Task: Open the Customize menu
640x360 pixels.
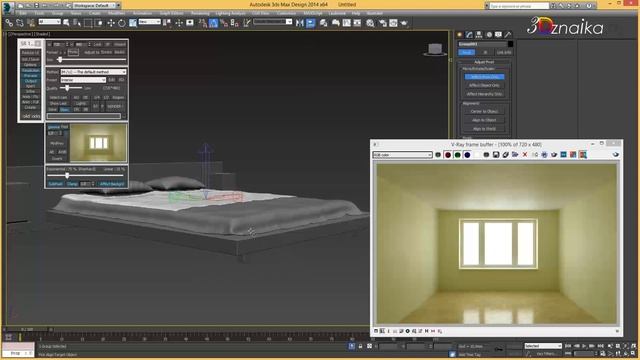Action: (286, 13)
